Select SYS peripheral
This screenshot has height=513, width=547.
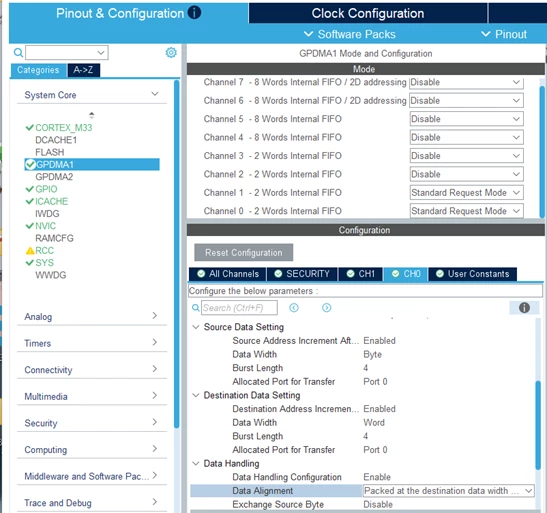(44, 263)
